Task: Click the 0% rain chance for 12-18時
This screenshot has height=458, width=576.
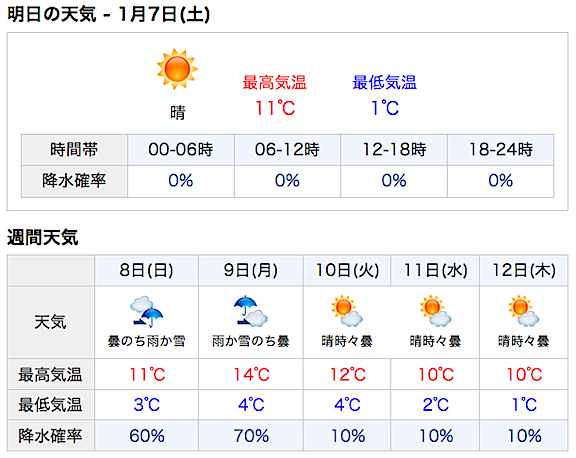Action: (394, 181)
